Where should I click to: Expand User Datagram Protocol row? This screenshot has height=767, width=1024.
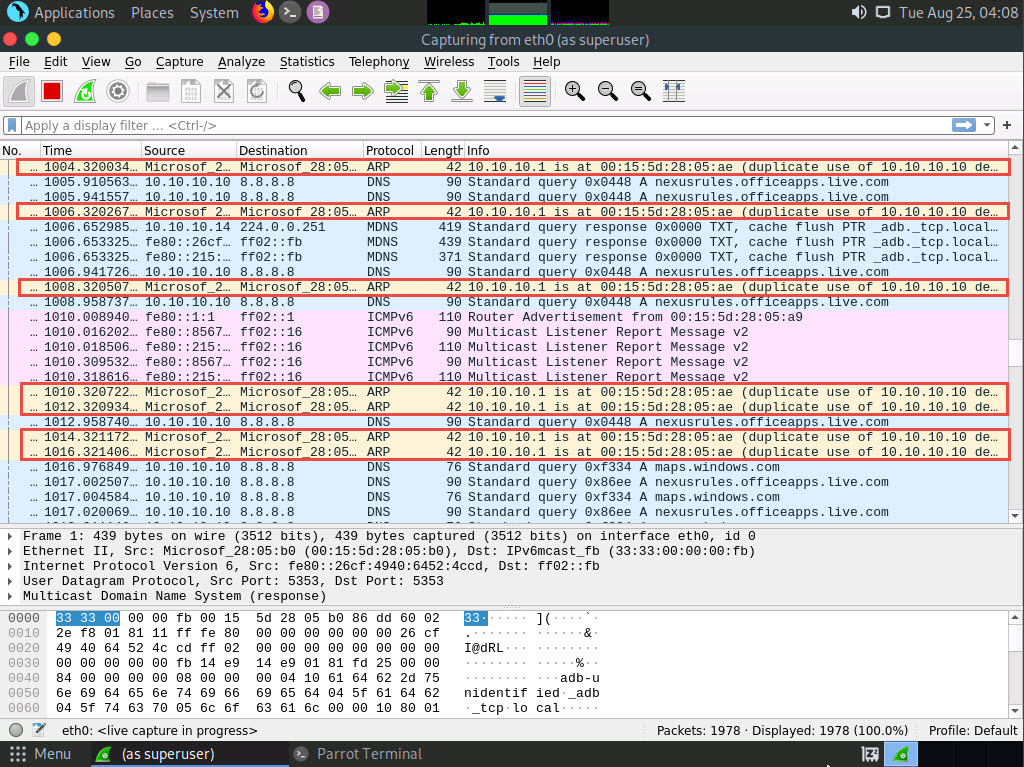coord(10,581)
